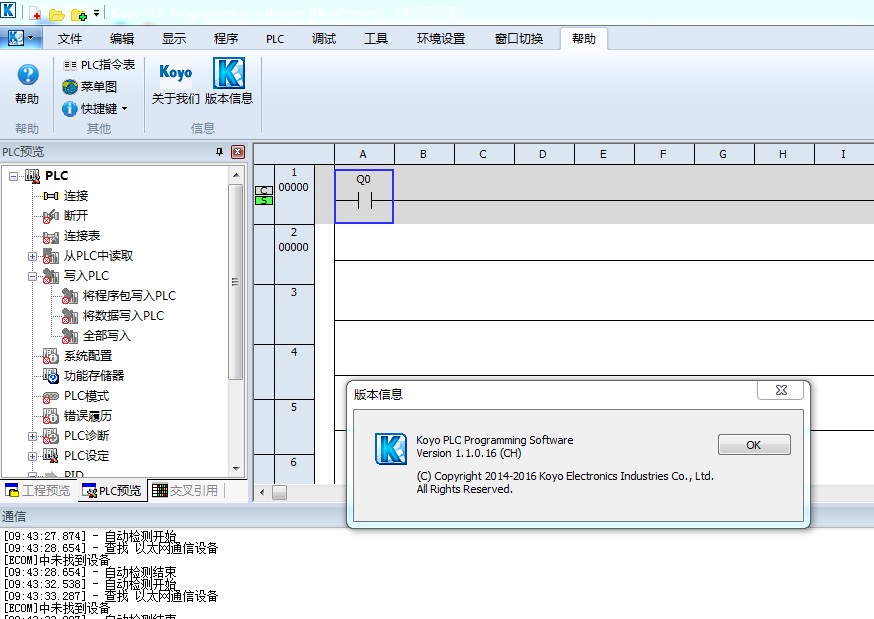Open the 调试 ribbon tab
874x619 pixels.
[324, 39]
